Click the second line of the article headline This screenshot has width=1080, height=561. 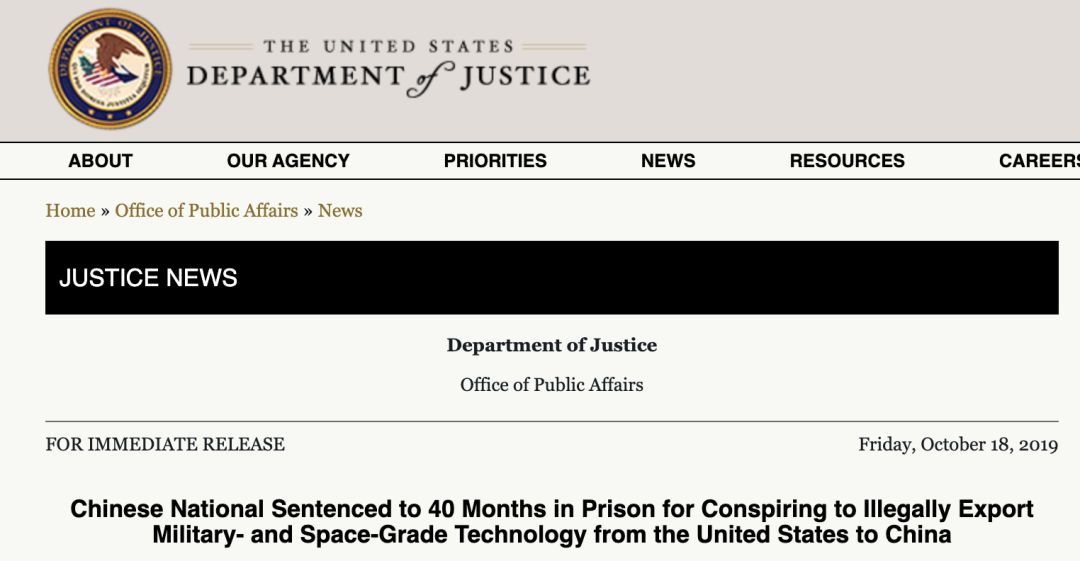click(x=552, y=535)
